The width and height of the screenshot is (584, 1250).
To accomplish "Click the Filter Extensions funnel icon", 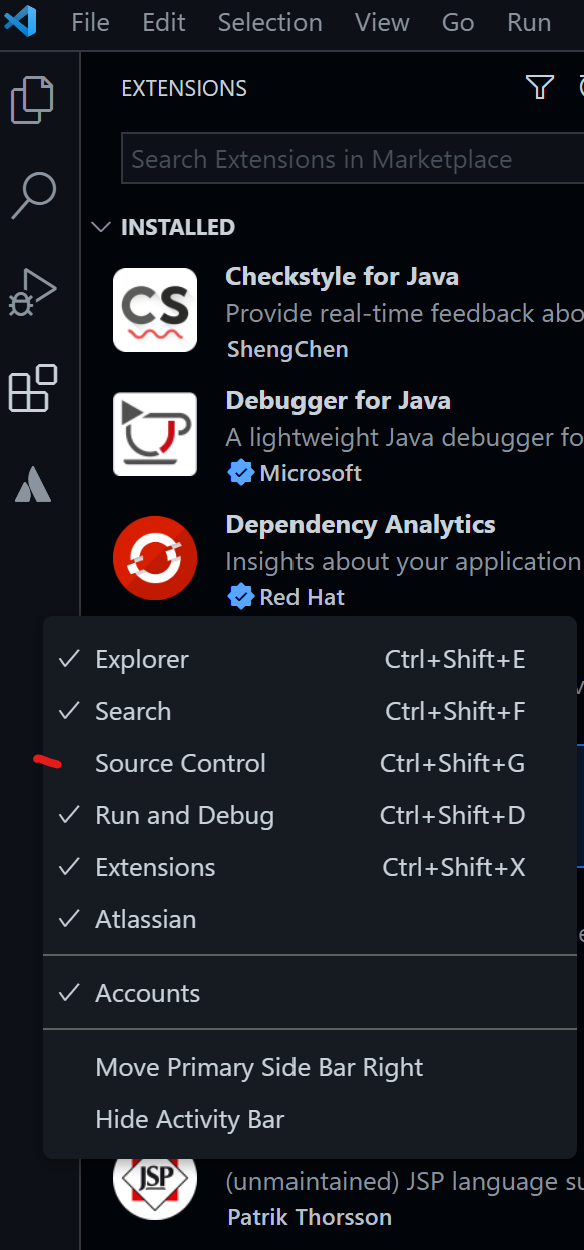I will [539, 87].
